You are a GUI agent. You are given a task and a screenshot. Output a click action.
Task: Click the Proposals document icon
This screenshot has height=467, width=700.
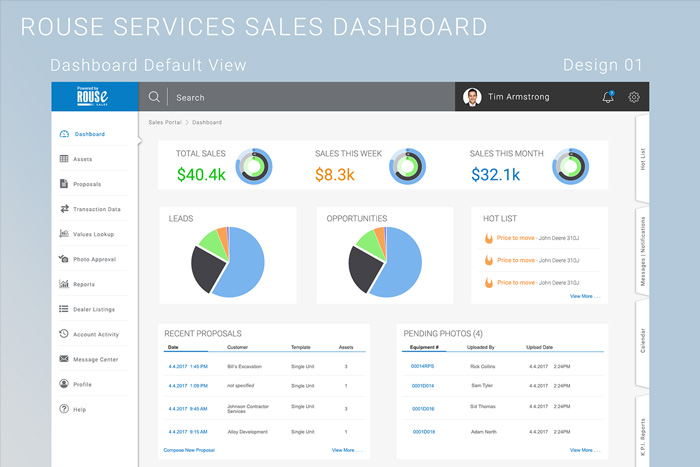coord(64,183)
